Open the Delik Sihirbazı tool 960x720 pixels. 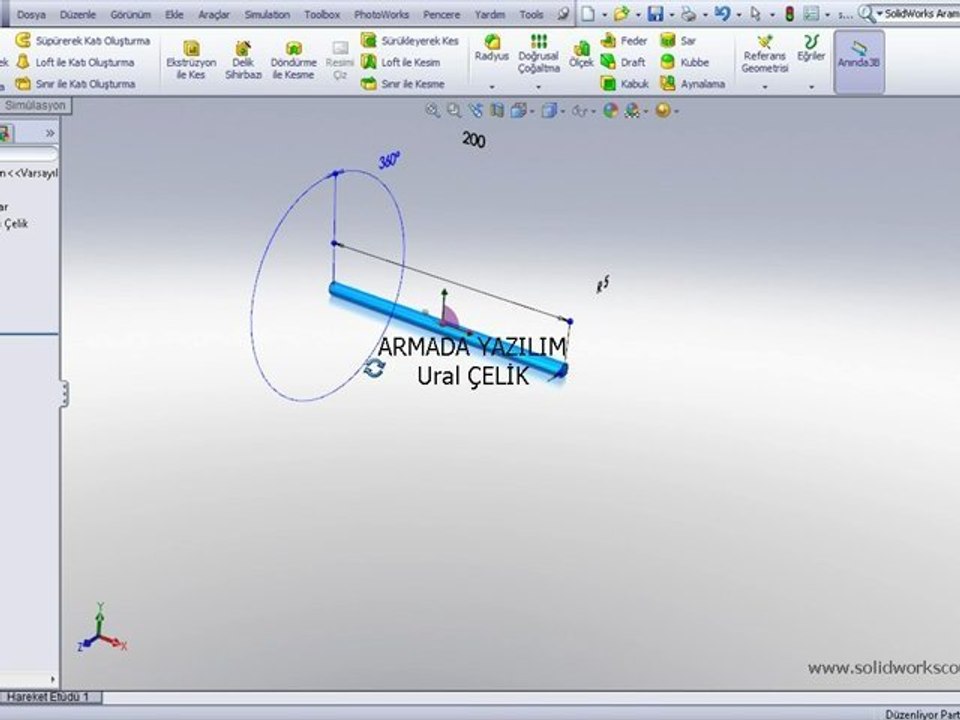click(243, 60)
